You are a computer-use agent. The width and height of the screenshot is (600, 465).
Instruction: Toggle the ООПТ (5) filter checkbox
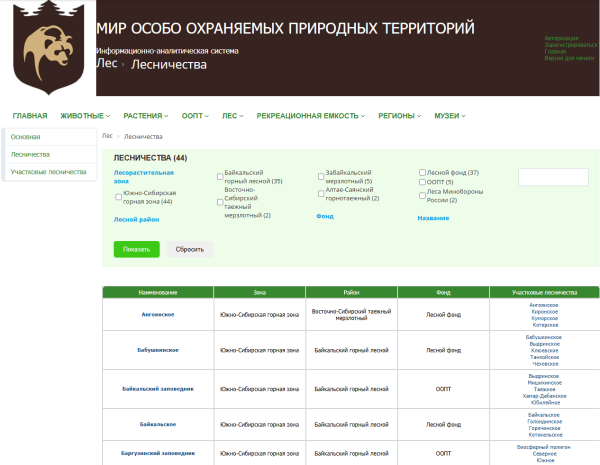[x=422, y=182]
